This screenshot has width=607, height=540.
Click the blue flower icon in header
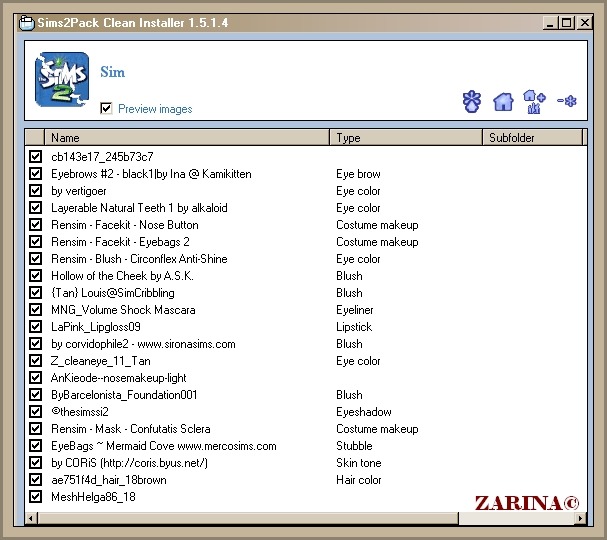point(472,102)
